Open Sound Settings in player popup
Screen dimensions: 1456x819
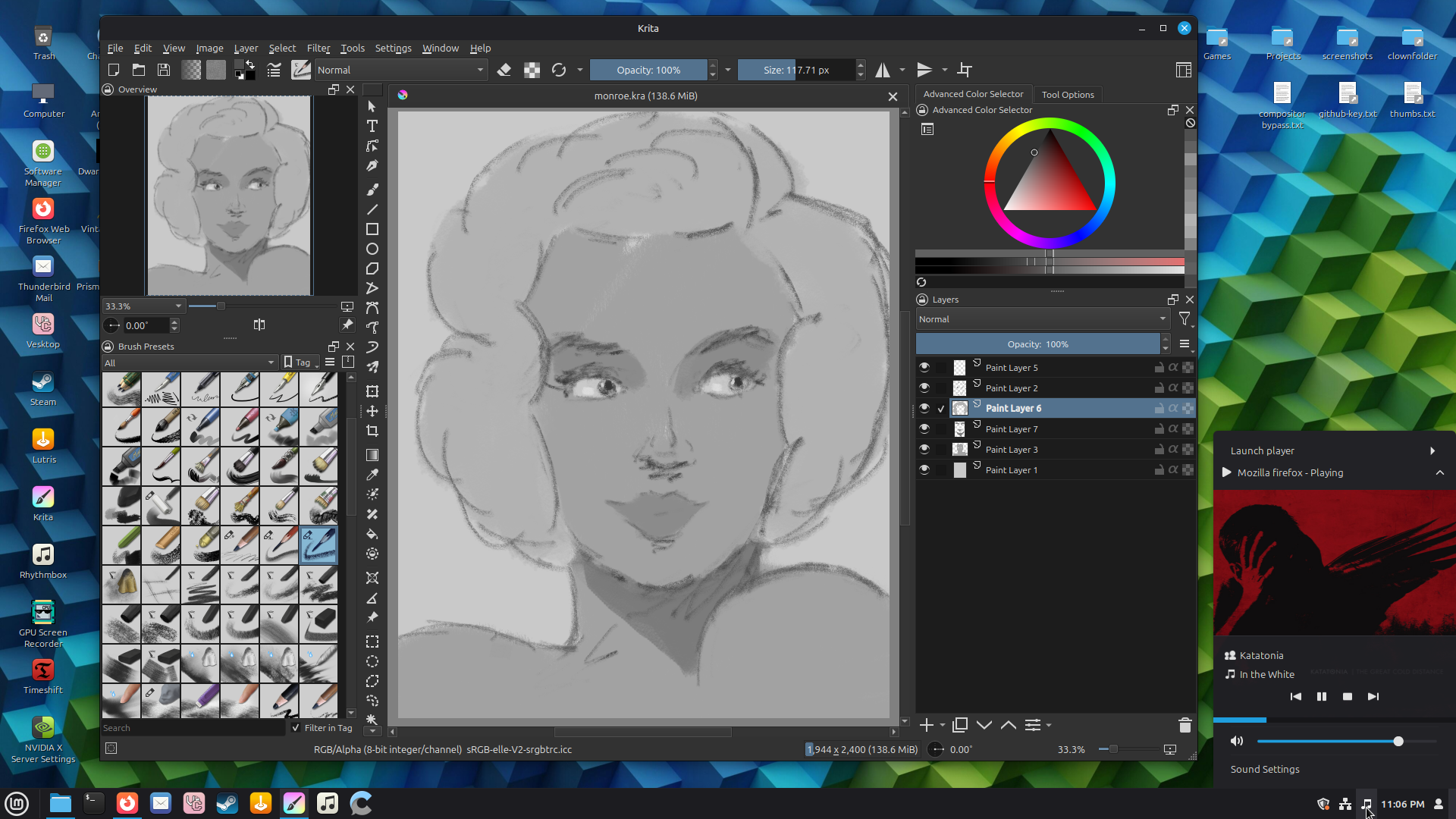click(1264, 769)
